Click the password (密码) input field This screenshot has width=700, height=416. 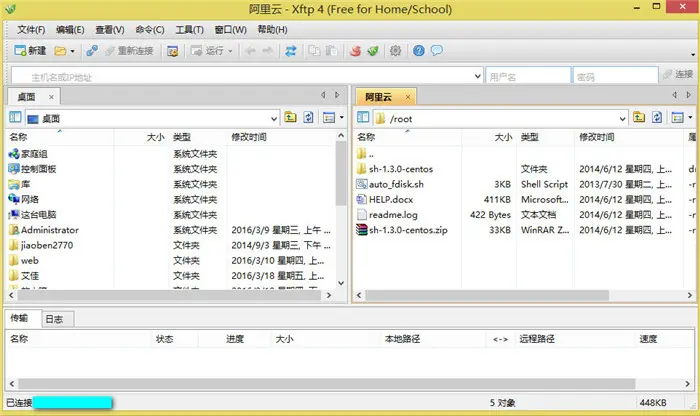[x=615, y=76]
